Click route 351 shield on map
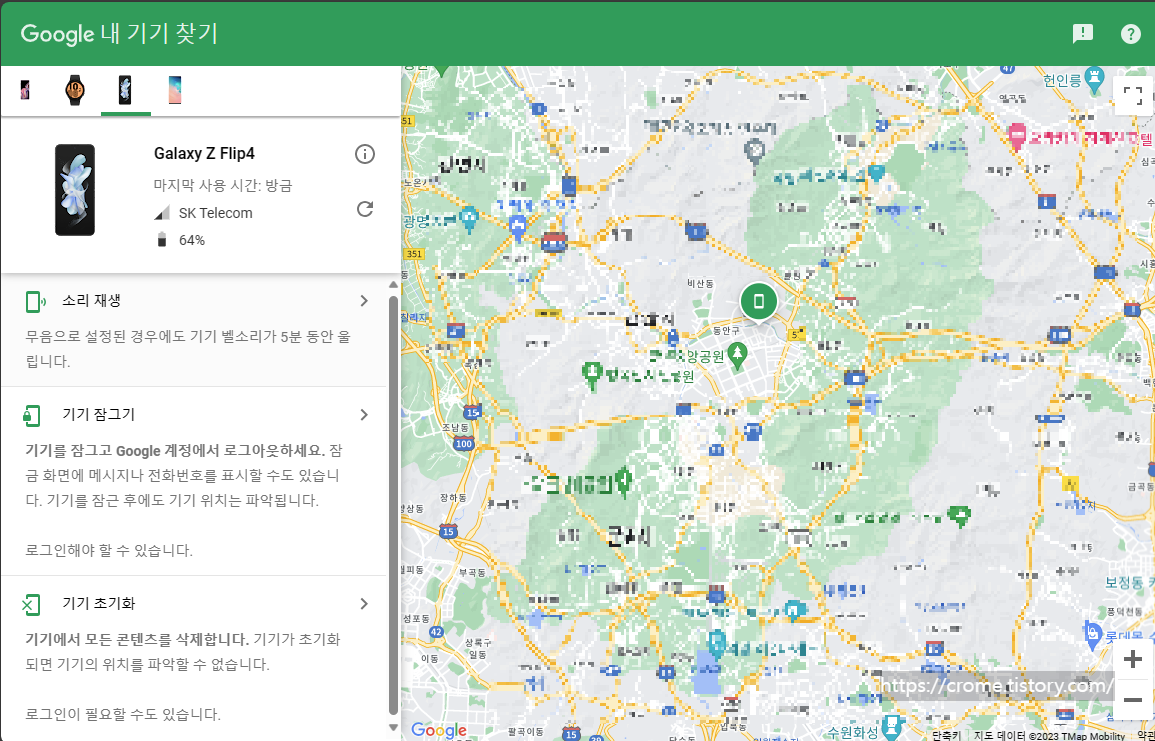The image size is (1155, 741). pos(415,254)
